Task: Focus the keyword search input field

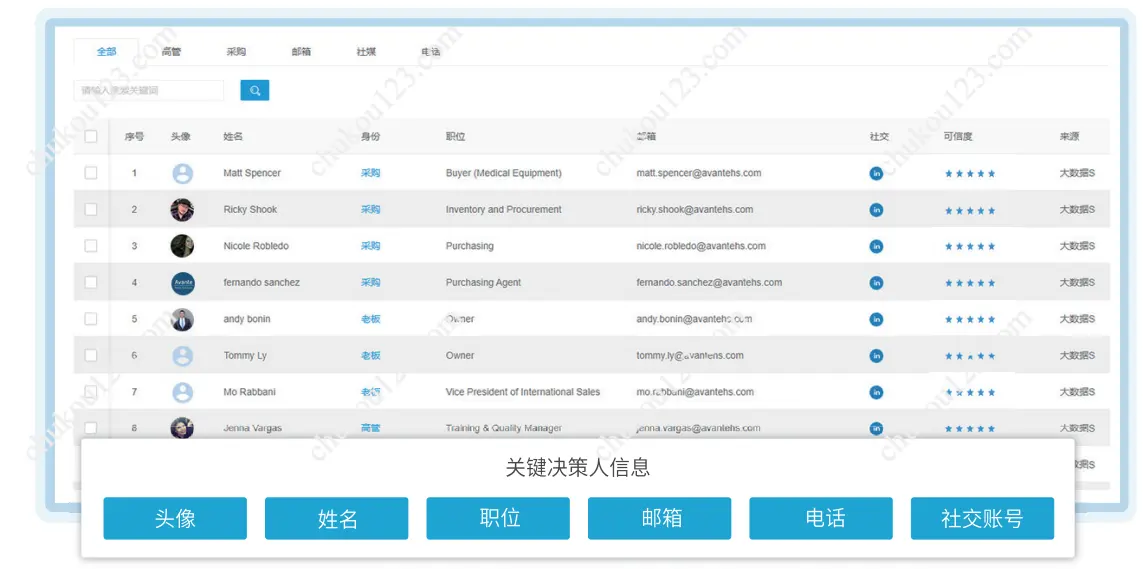Action: pos(148,91)
